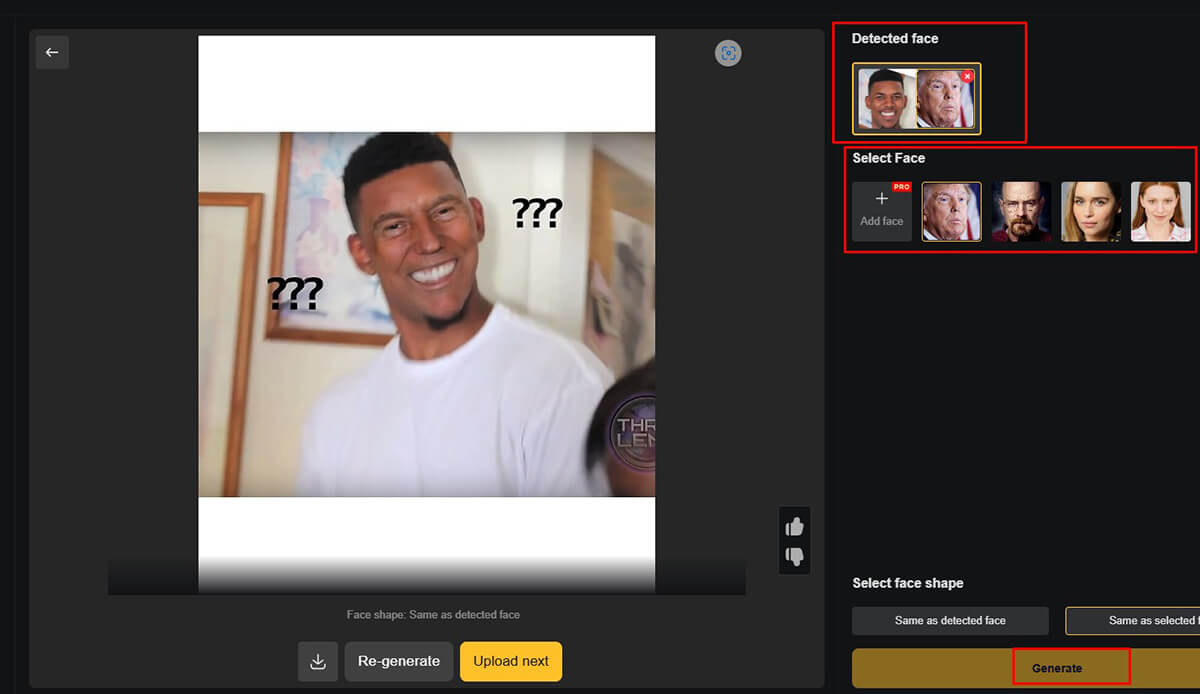Image resolution: width=1200 pixels, height=694 pixels.
Task: Select the blonde woman face thumbnail
Action: 1091,211
